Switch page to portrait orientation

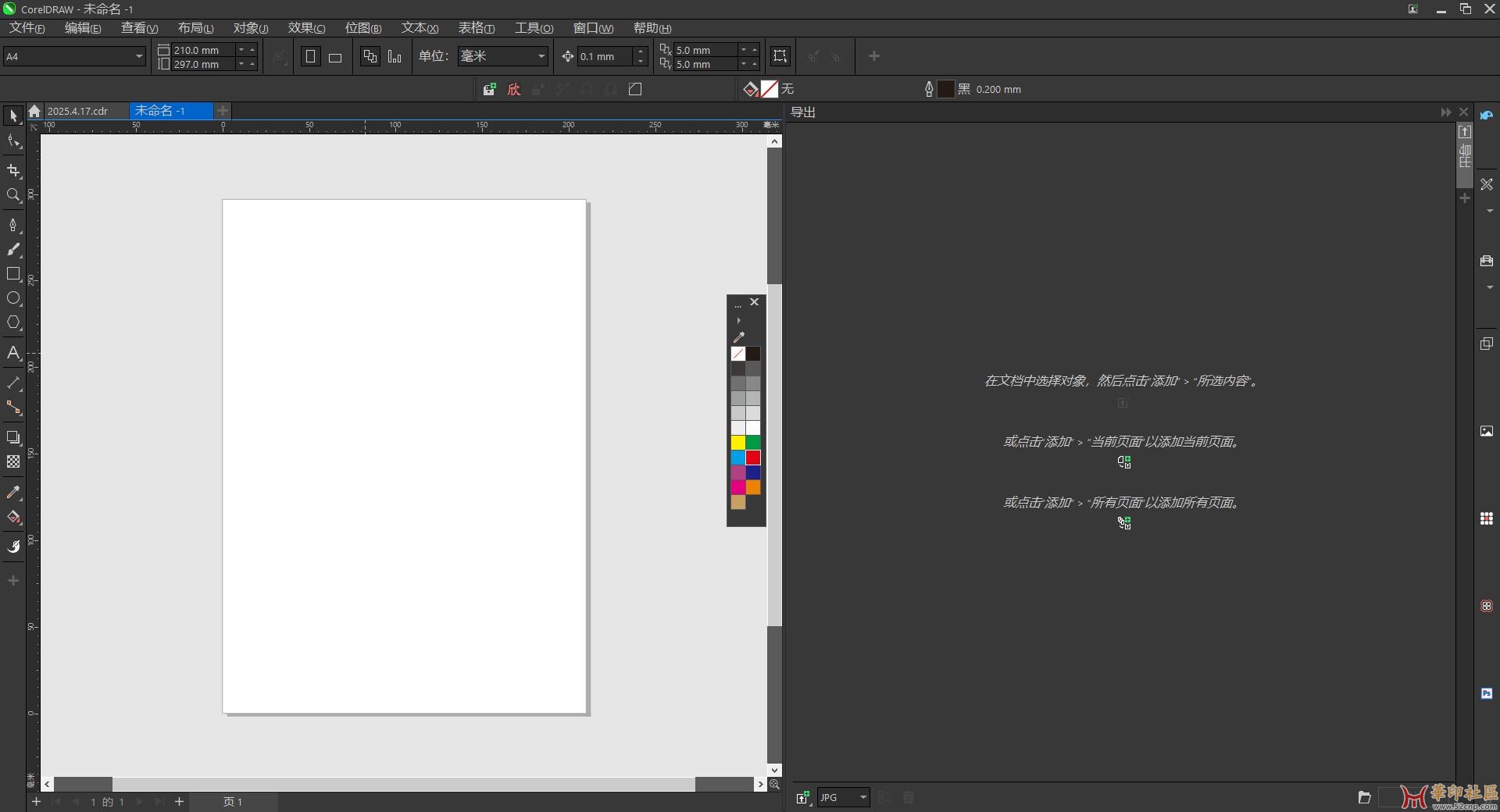pyautogui.click(x=311, y=56)
